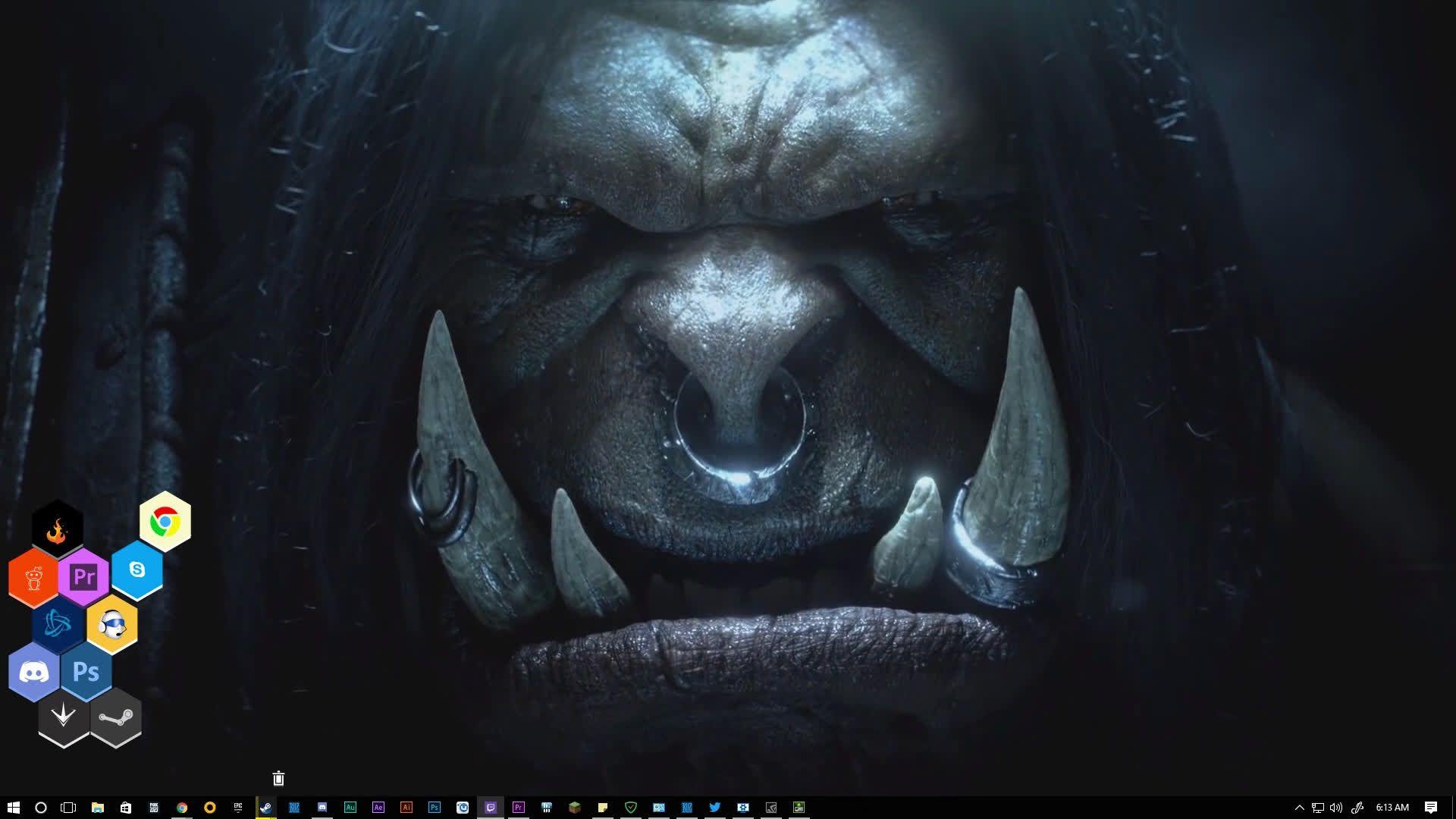
Task: Open Task View from the taskbar
Action: point(68,808)
